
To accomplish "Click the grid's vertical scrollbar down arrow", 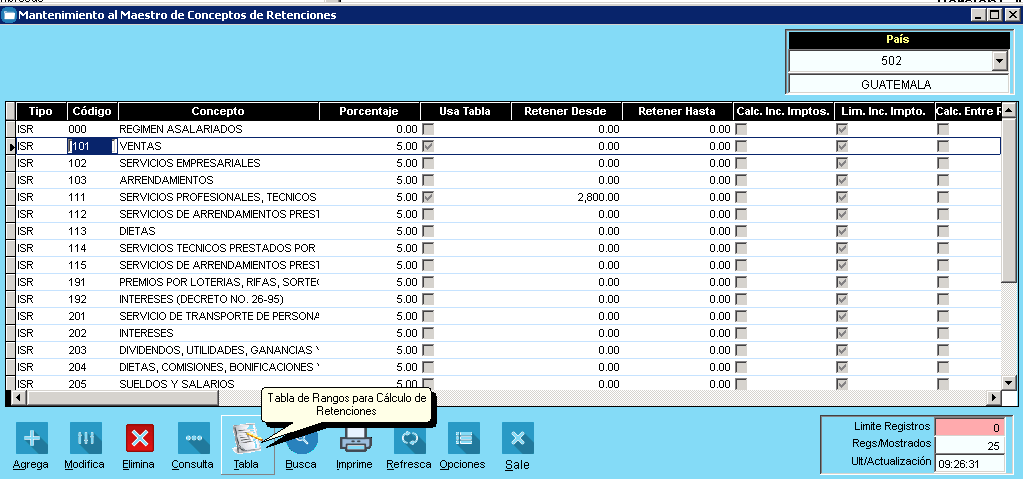I will point(1009,382).
